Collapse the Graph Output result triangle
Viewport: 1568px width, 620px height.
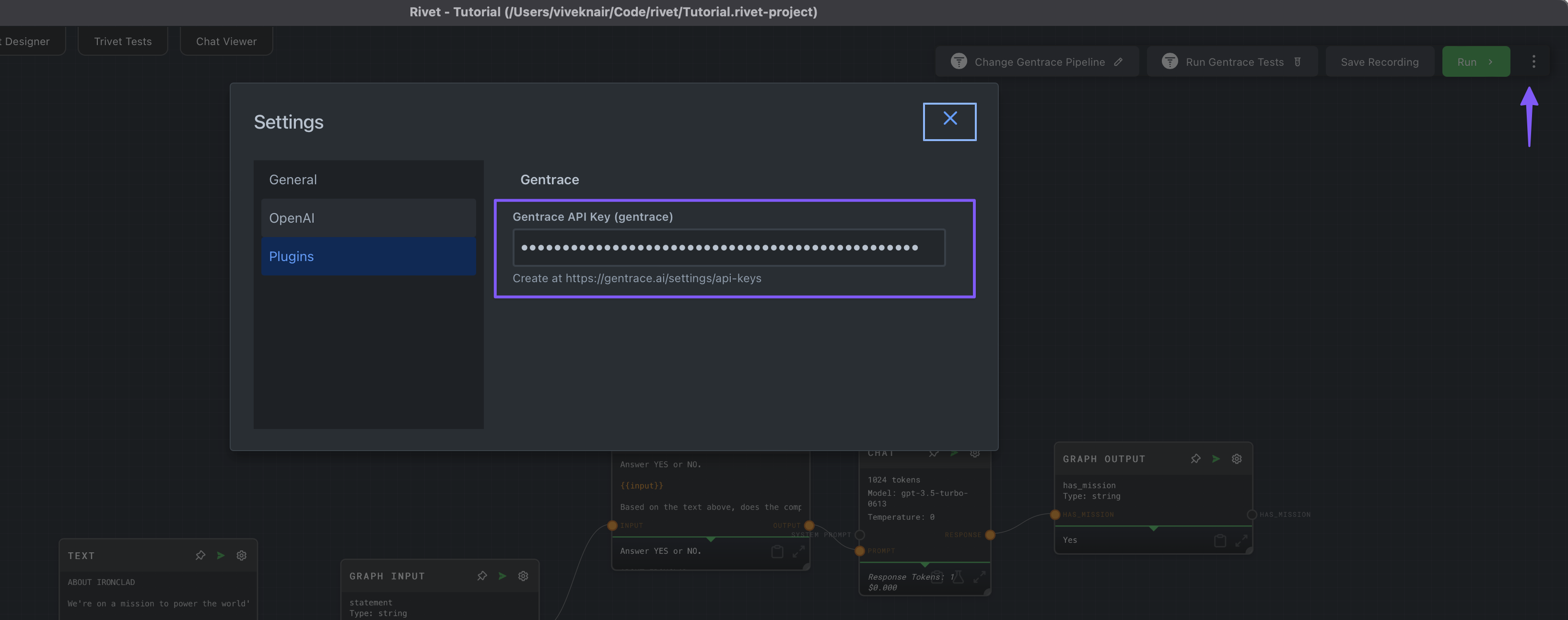click(1154, 528)
